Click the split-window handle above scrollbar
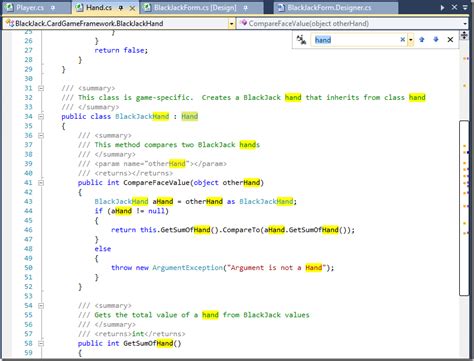 click(464, 35)
